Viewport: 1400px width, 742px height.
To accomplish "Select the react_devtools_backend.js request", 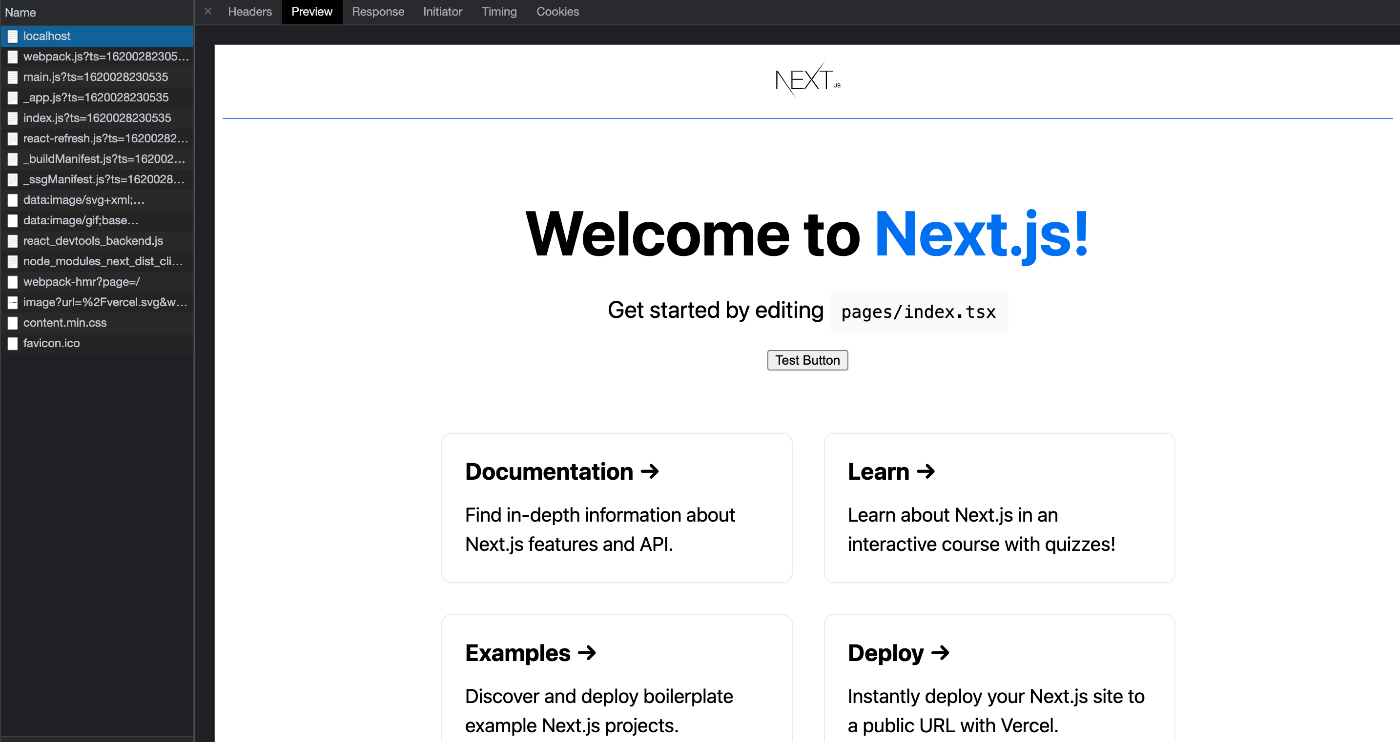I will tap(97, 241).
